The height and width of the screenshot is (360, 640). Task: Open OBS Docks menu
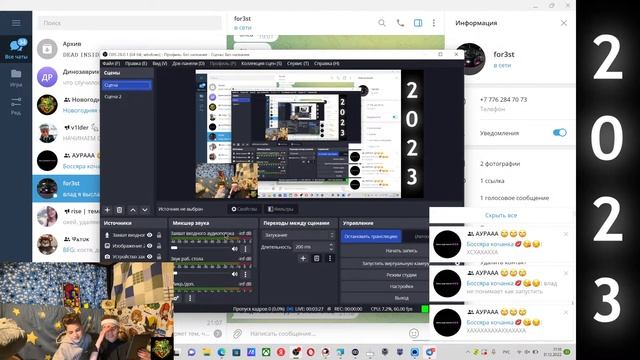(188, 64)
